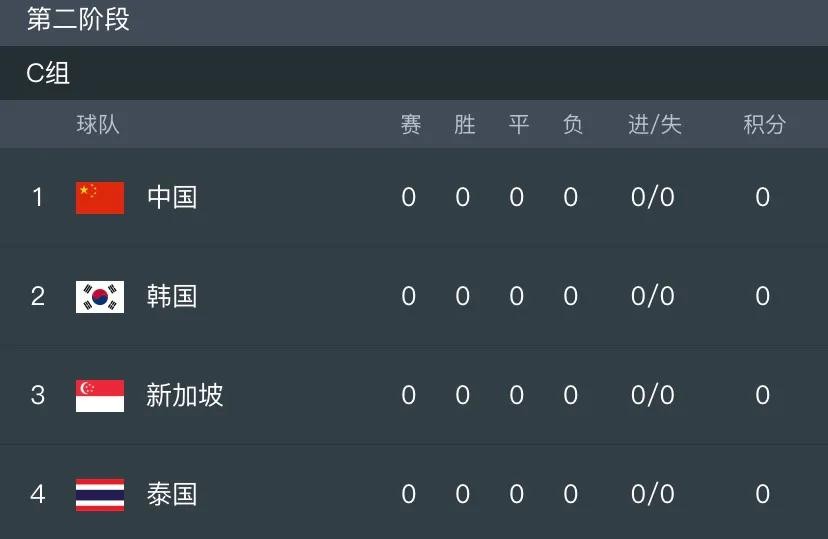
Task: Click the 第二阶段 stage header
Action: (78, 20)
